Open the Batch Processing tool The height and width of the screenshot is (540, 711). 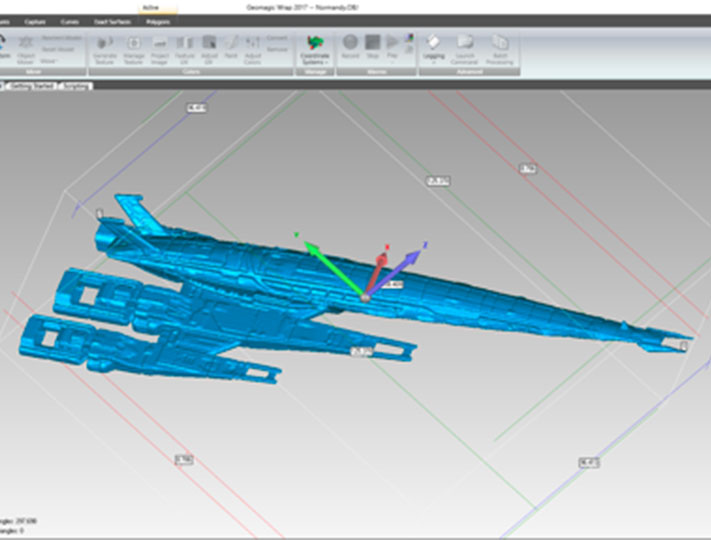coord(499,45)
